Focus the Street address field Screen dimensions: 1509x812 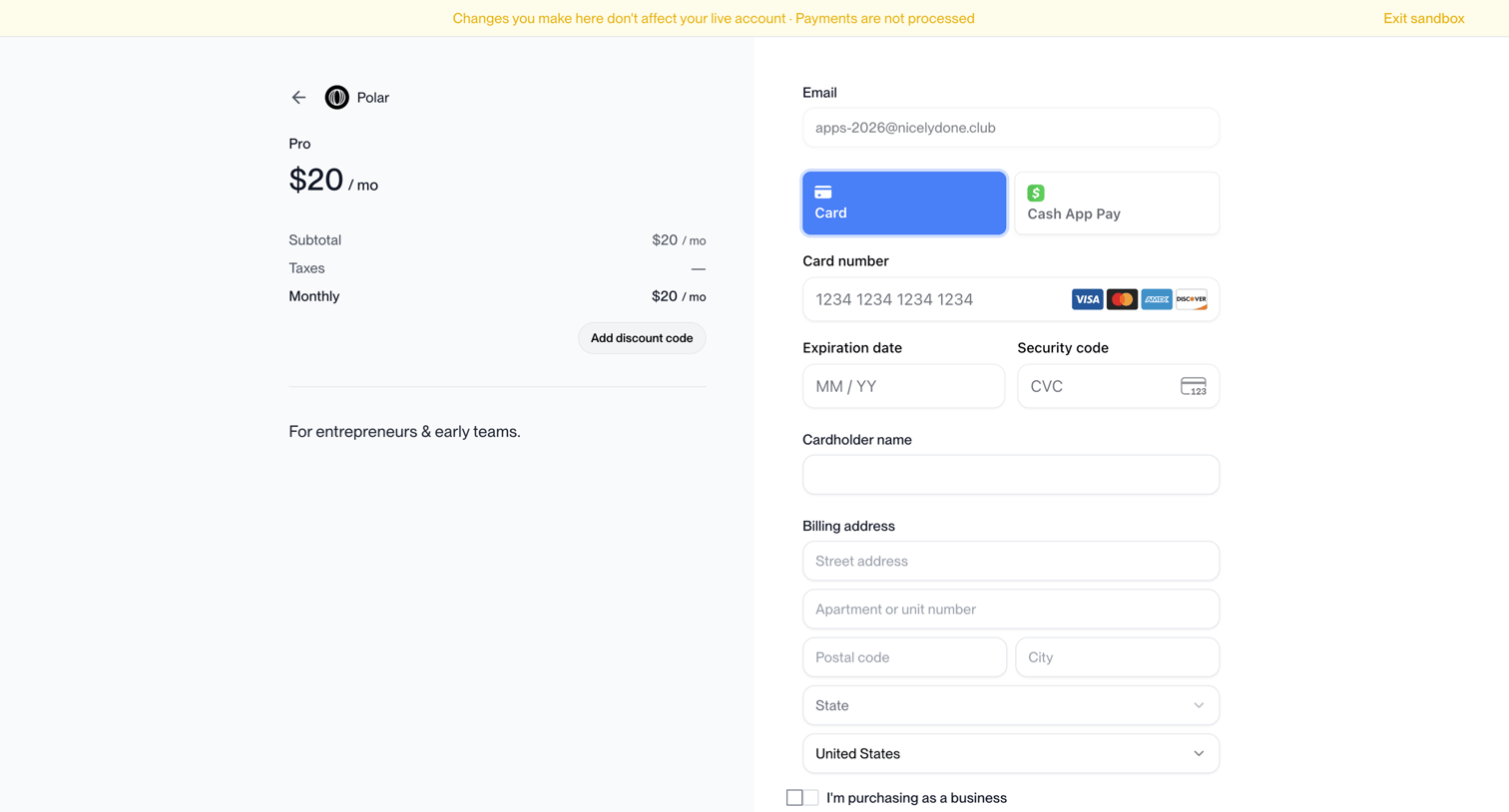point(1011,561)
